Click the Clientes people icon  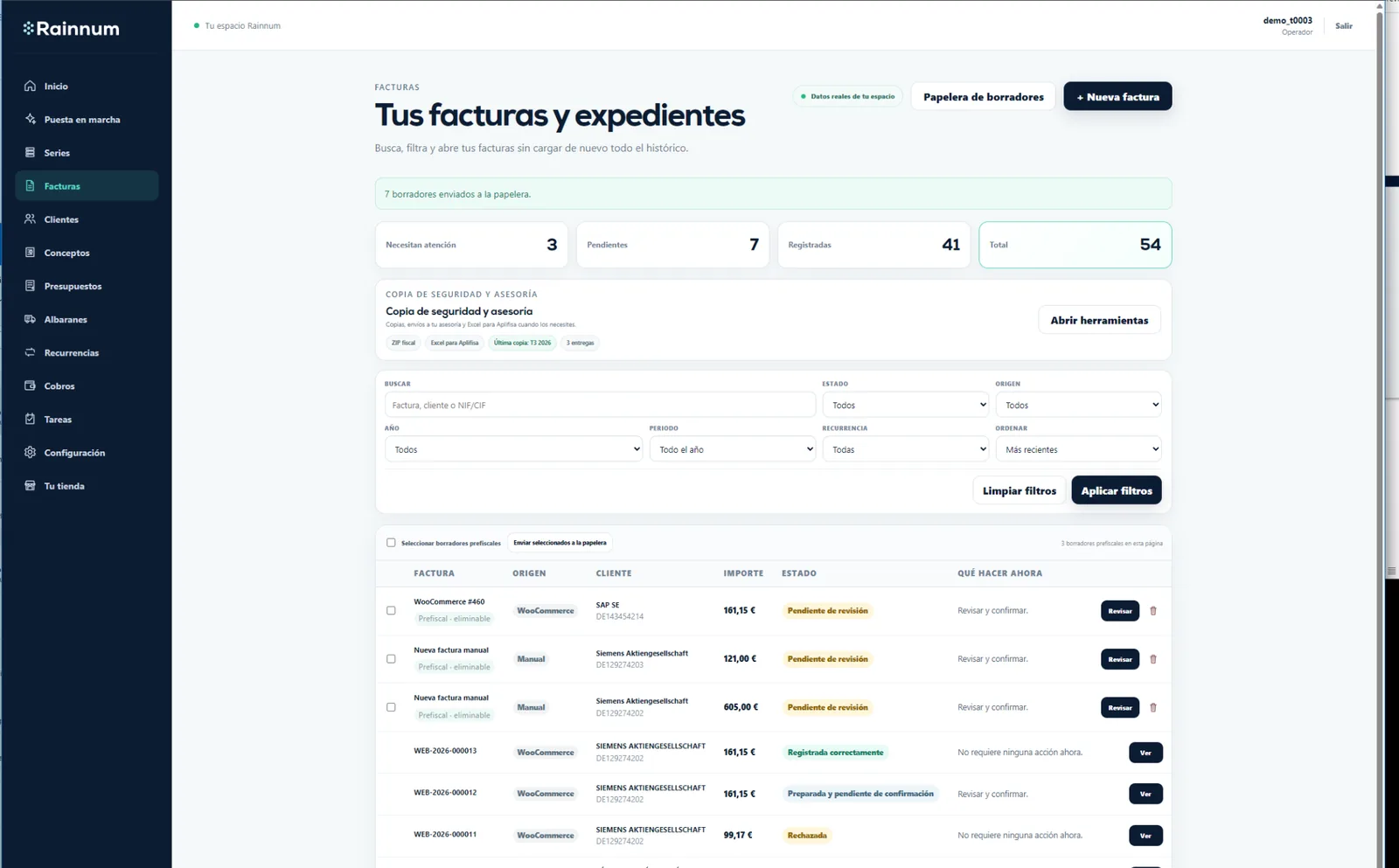coord(30,219)
